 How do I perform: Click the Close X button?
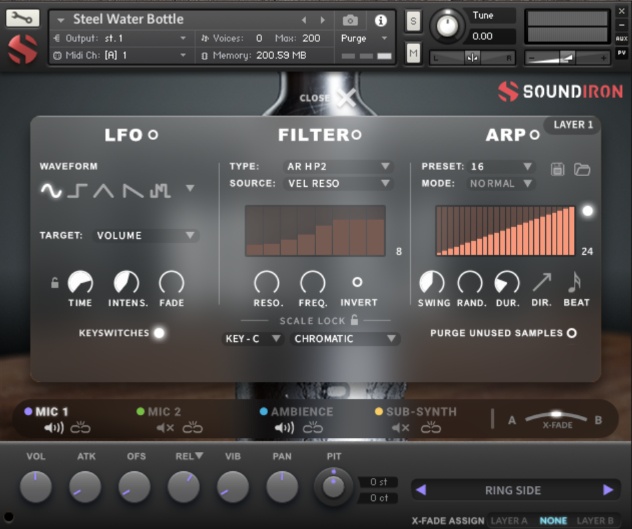pyautogui.click(x=329, y=98)
